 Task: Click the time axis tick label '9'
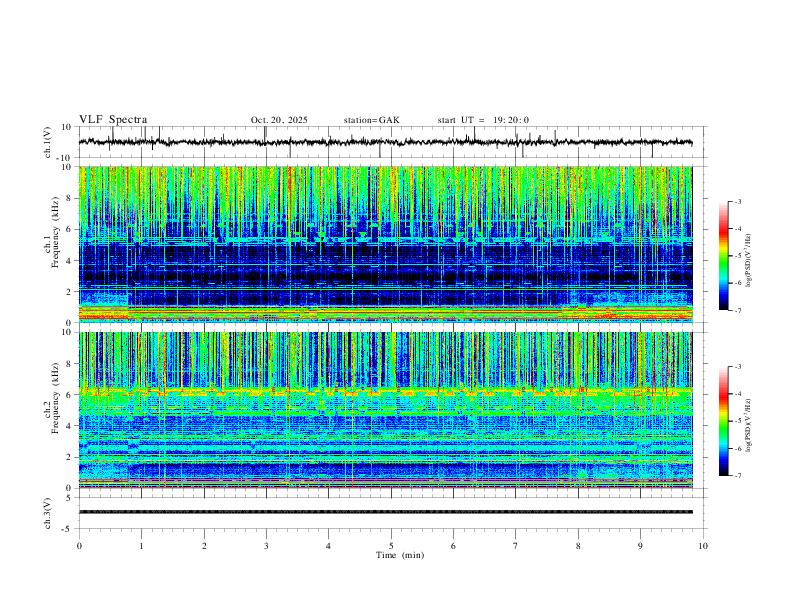point(640,546)
